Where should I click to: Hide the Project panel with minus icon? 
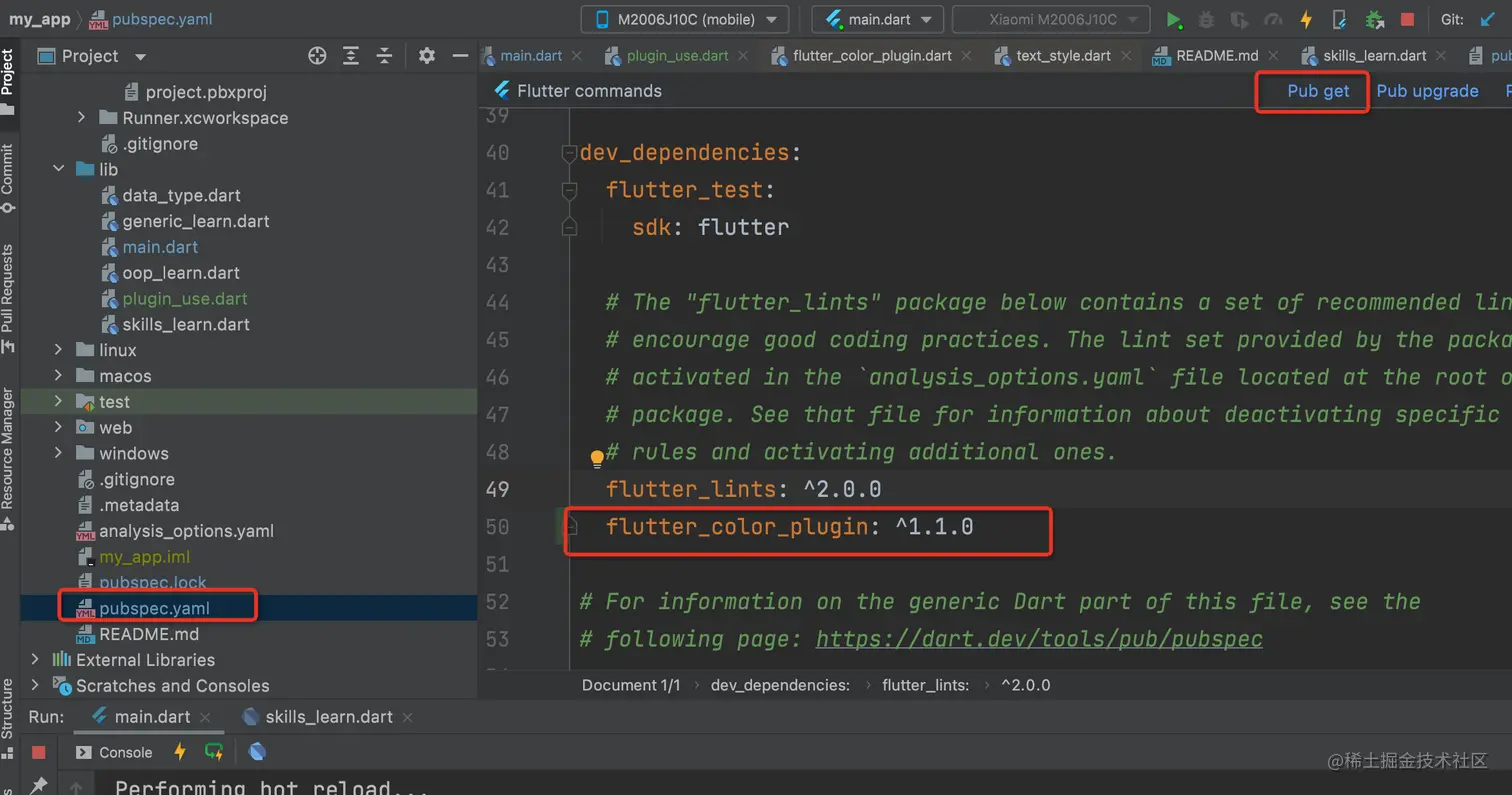point(460,56)
